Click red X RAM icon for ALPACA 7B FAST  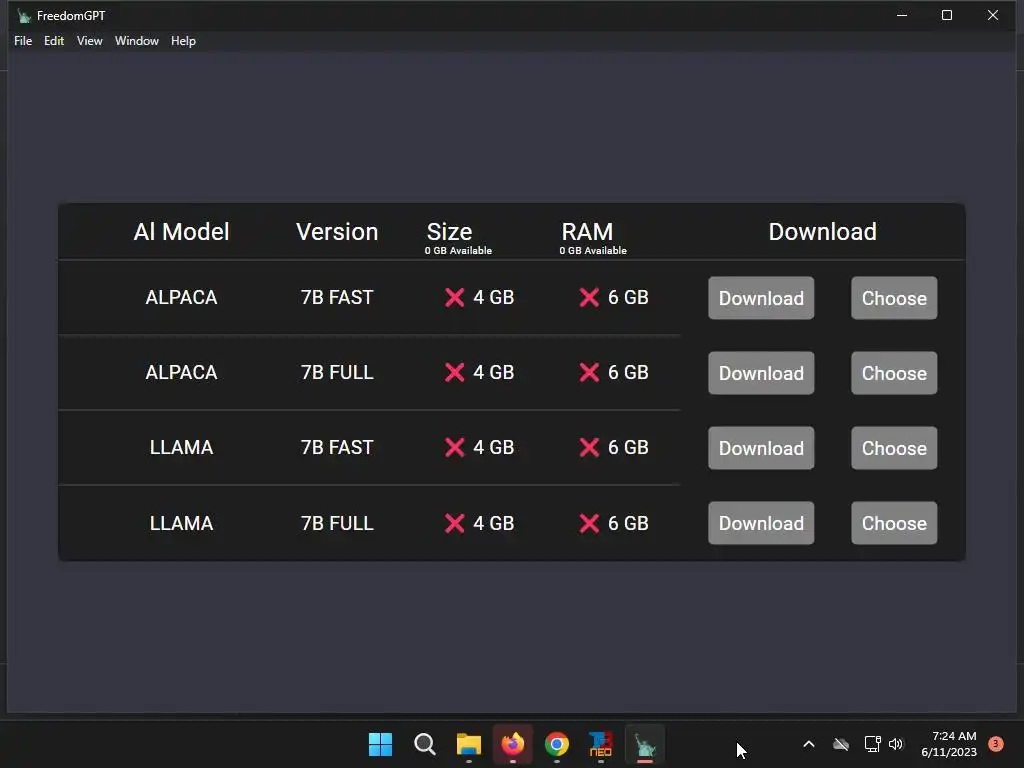pyautogui.click(x=589, y=298)
